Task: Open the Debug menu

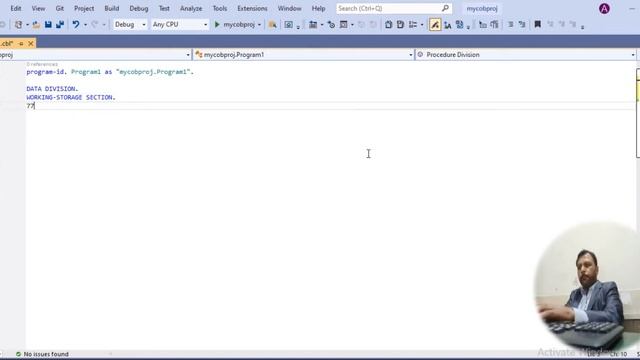Action: pyautogui.click(x=139, y=9)
